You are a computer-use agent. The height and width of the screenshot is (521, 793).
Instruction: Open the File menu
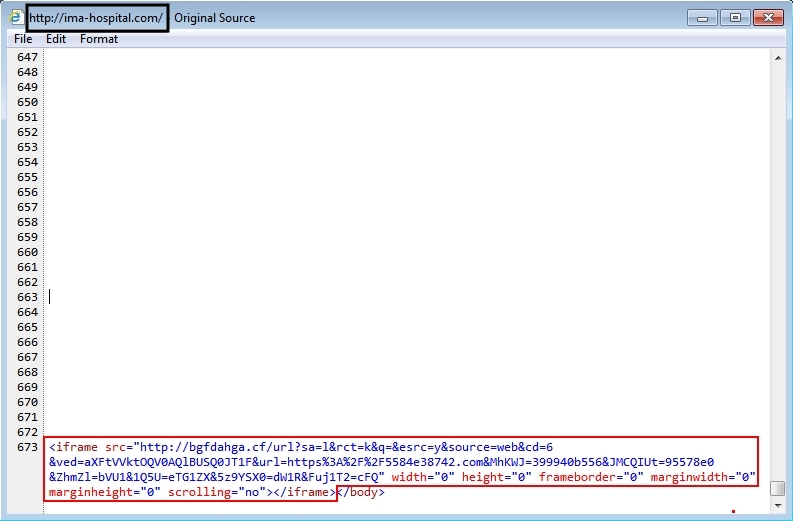[23, 39]
